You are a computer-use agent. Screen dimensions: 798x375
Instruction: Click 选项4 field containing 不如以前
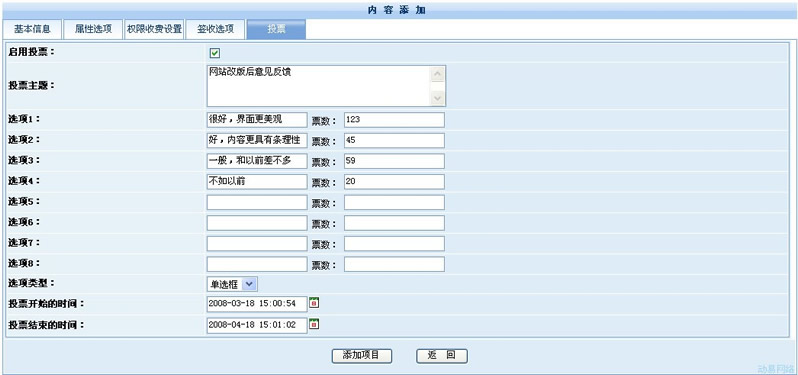pyautogui.click(x=257, y=182)
